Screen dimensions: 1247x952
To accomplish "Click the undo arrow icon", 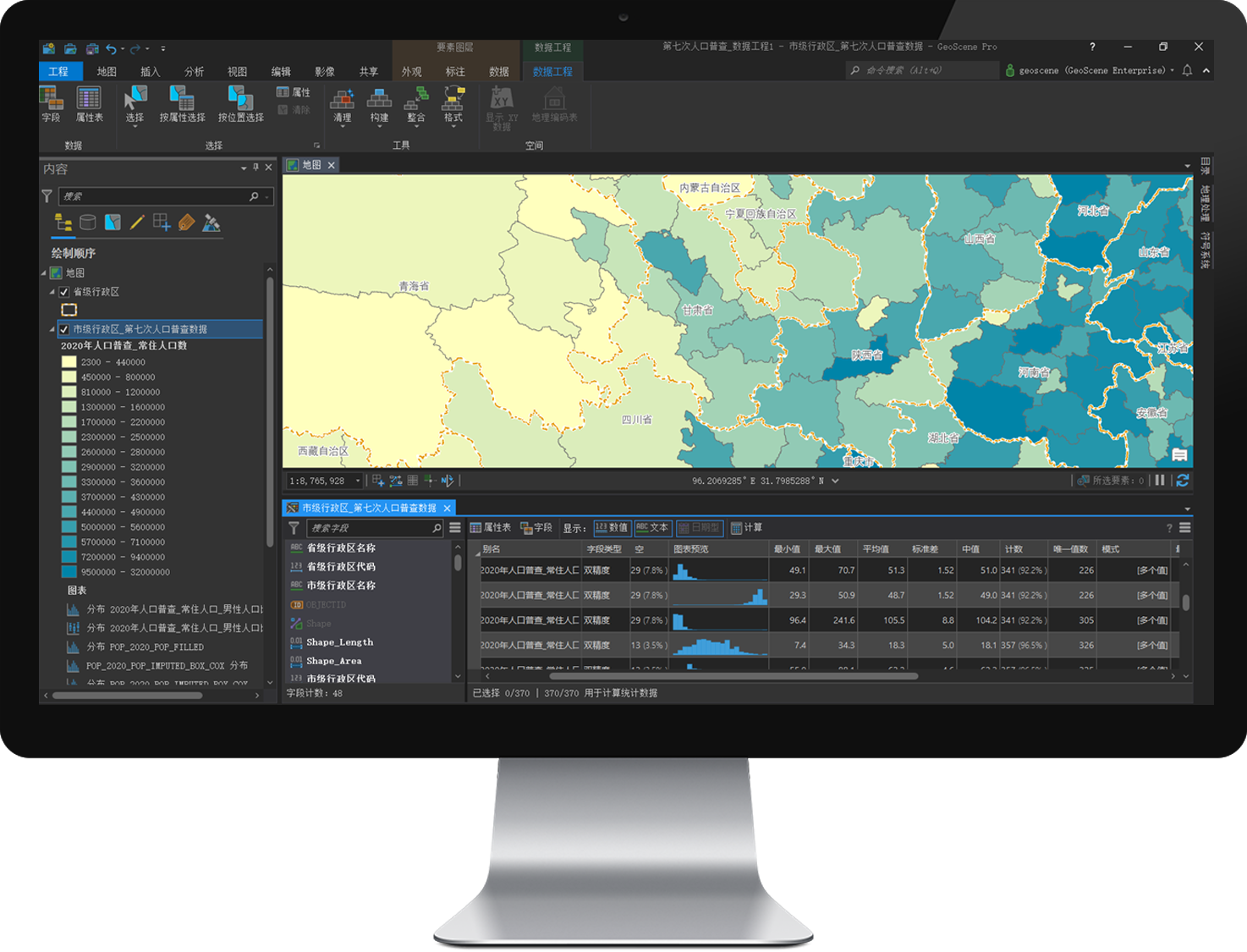I will pos(111,48).
